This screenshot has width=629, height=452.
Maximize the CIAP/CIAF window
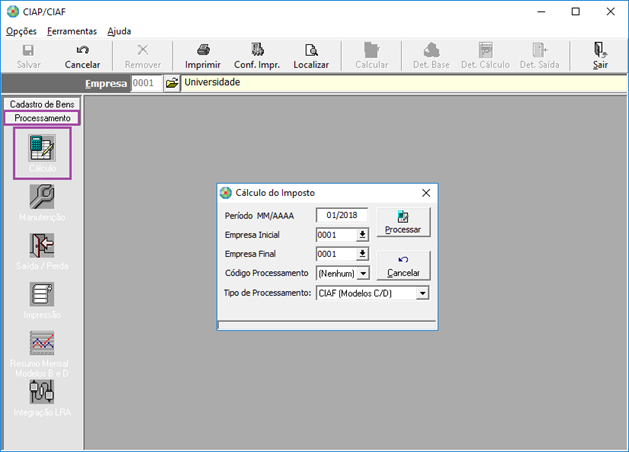(x=576, y=12)
